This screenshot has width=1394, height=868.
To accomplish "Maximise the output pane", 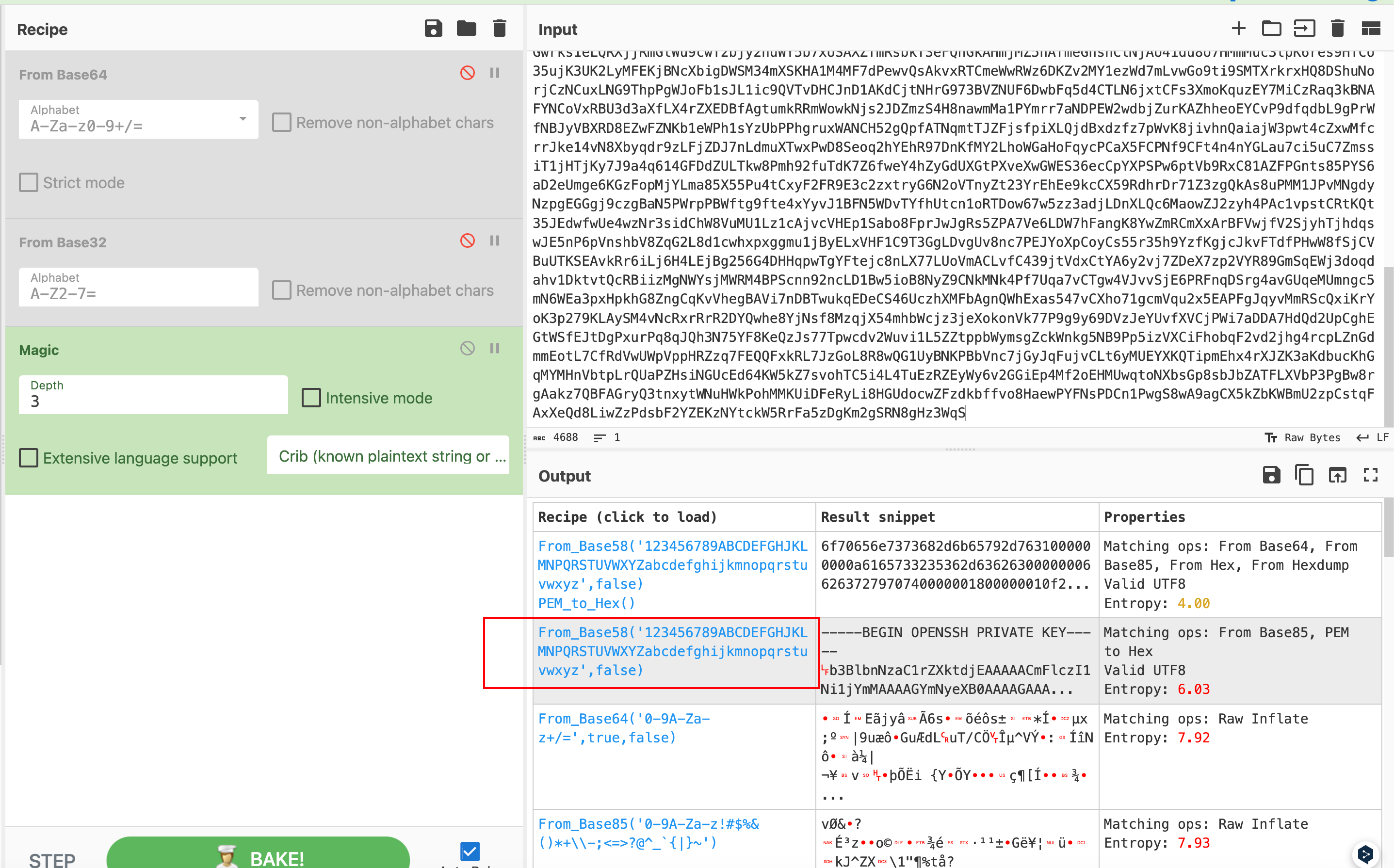I will pyautogui.click(x=1370, y=475).
